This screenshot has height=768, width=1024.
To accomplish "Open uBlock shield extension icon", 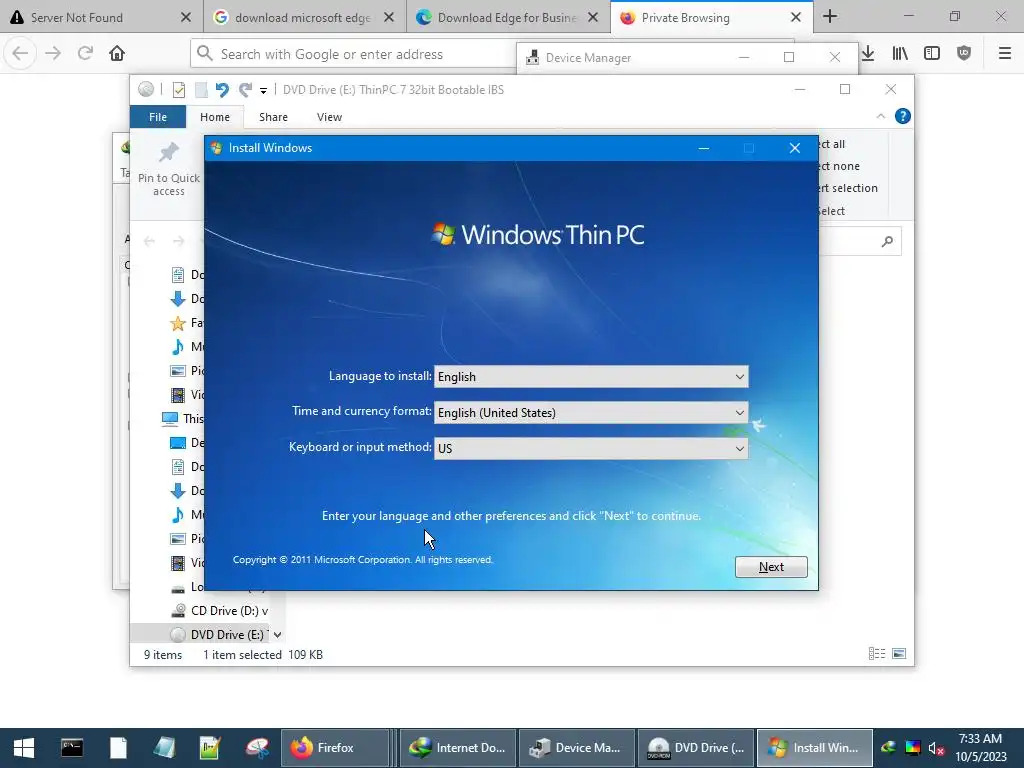I will point(964,54).
